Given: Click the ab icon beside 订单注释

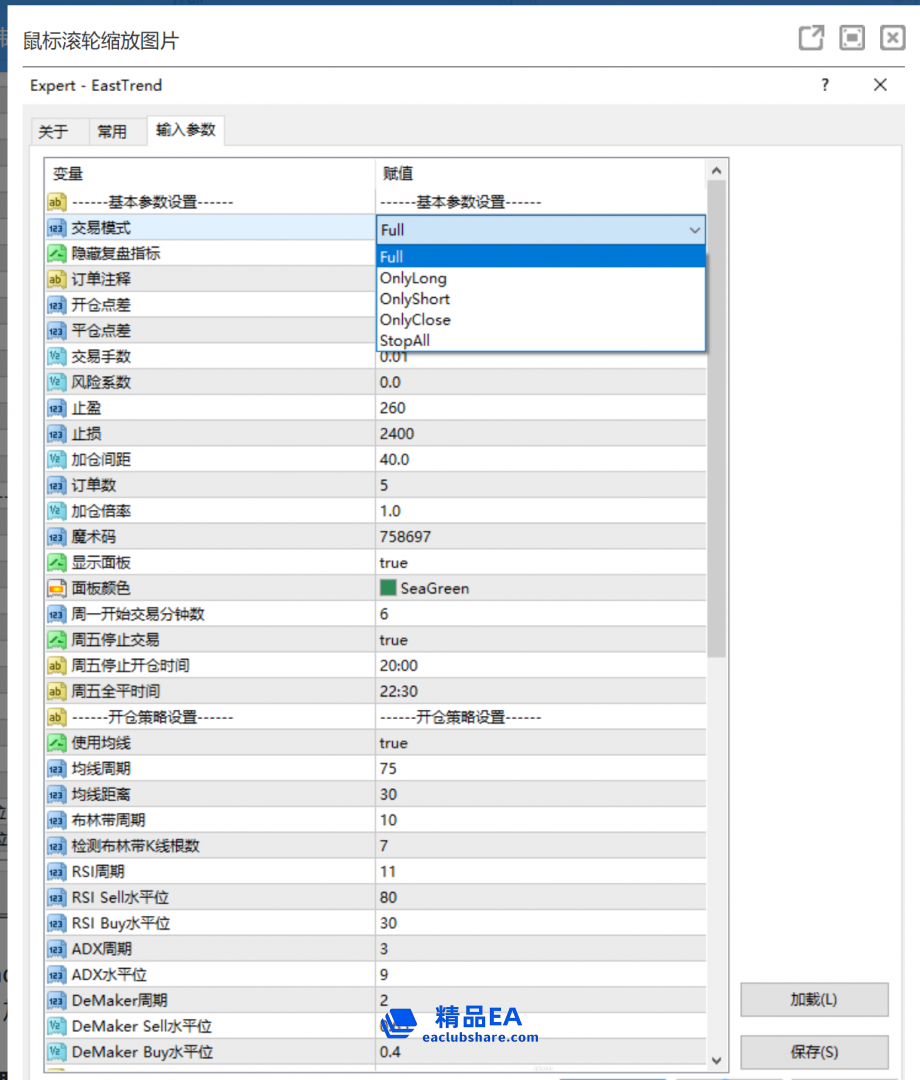Looking at the screenshot, I should tap(56, 279).
